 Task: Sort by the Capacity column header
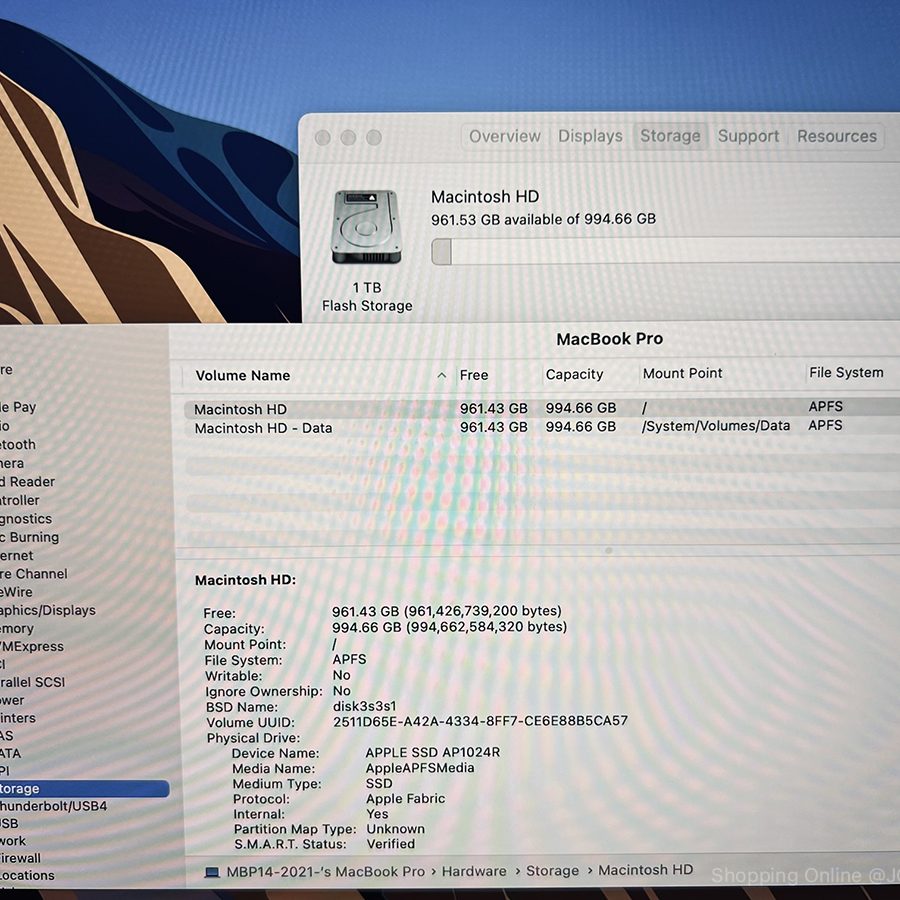click(x=574, y=375)
